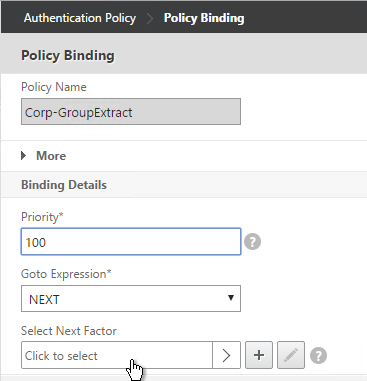
Task: Click the Binding Details section header
Action: [x=64, y=185]
